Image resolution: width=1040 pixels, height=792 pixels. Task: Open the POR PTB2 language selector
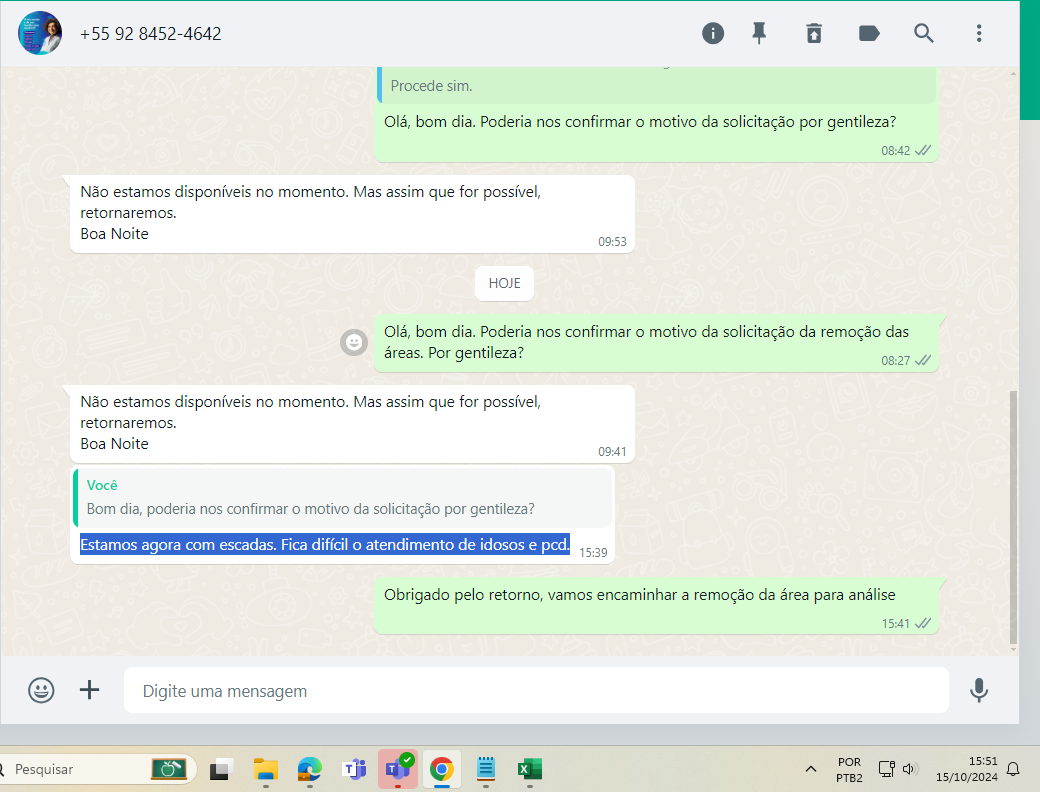(848, 769)
